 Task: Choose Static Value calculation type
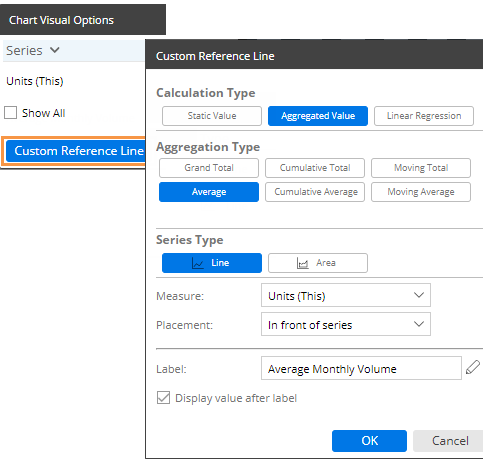[212, 116]
